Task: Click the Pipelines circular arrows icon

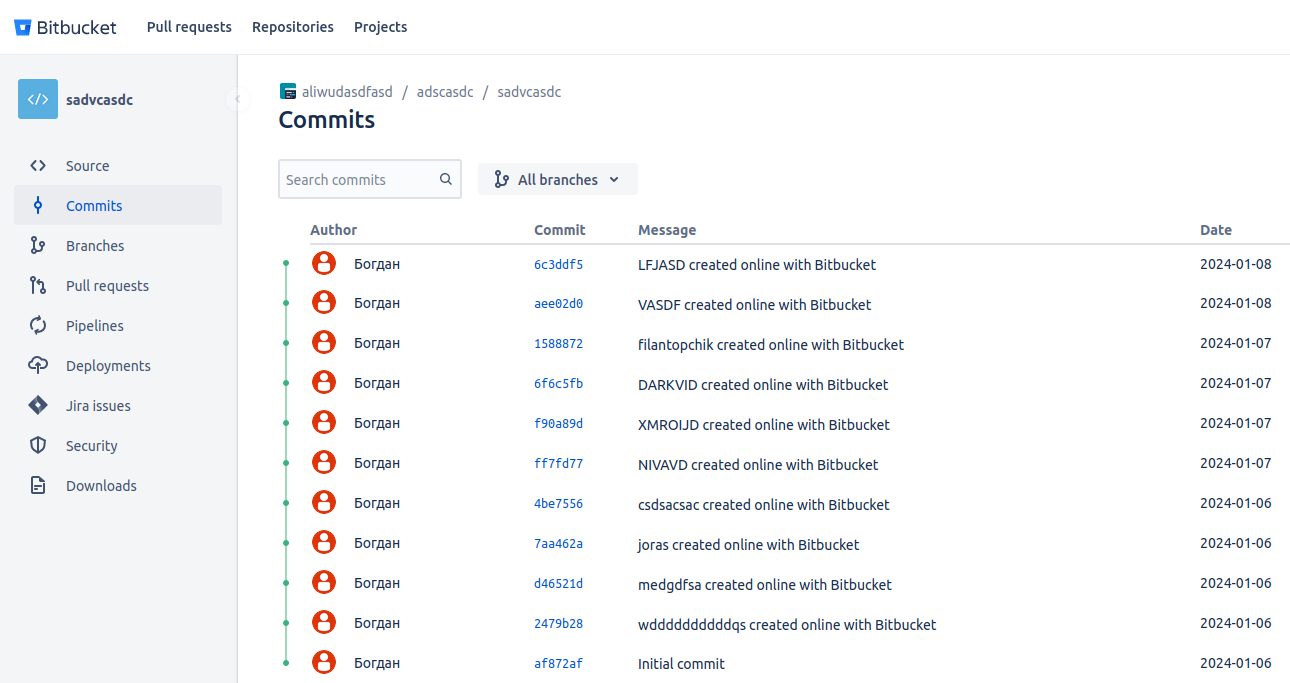Action: (x=38, y=326)
